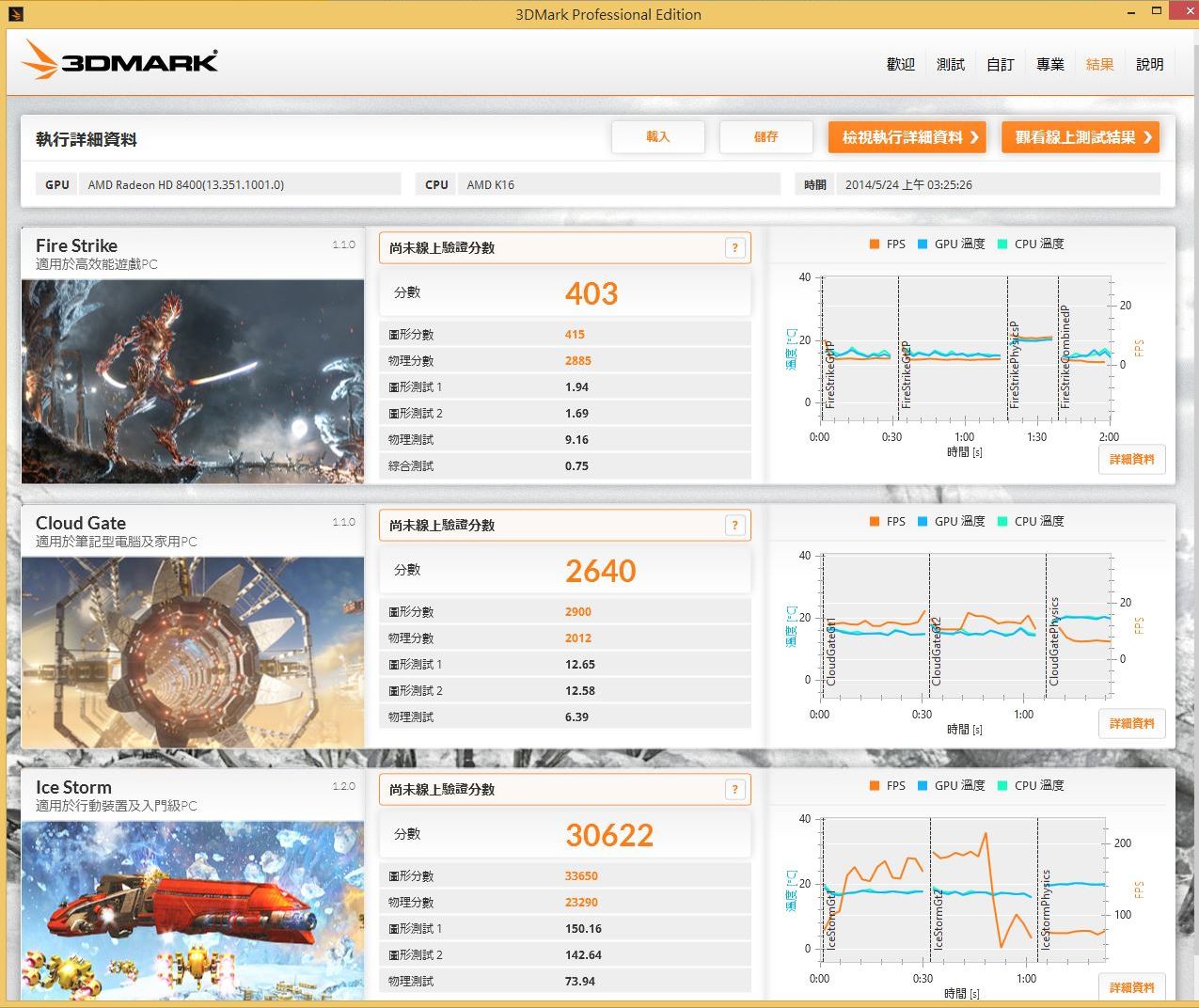The image size is (1199, 1008).
Task: Click the Cloud Gate title heading
Action: point(80,523)
